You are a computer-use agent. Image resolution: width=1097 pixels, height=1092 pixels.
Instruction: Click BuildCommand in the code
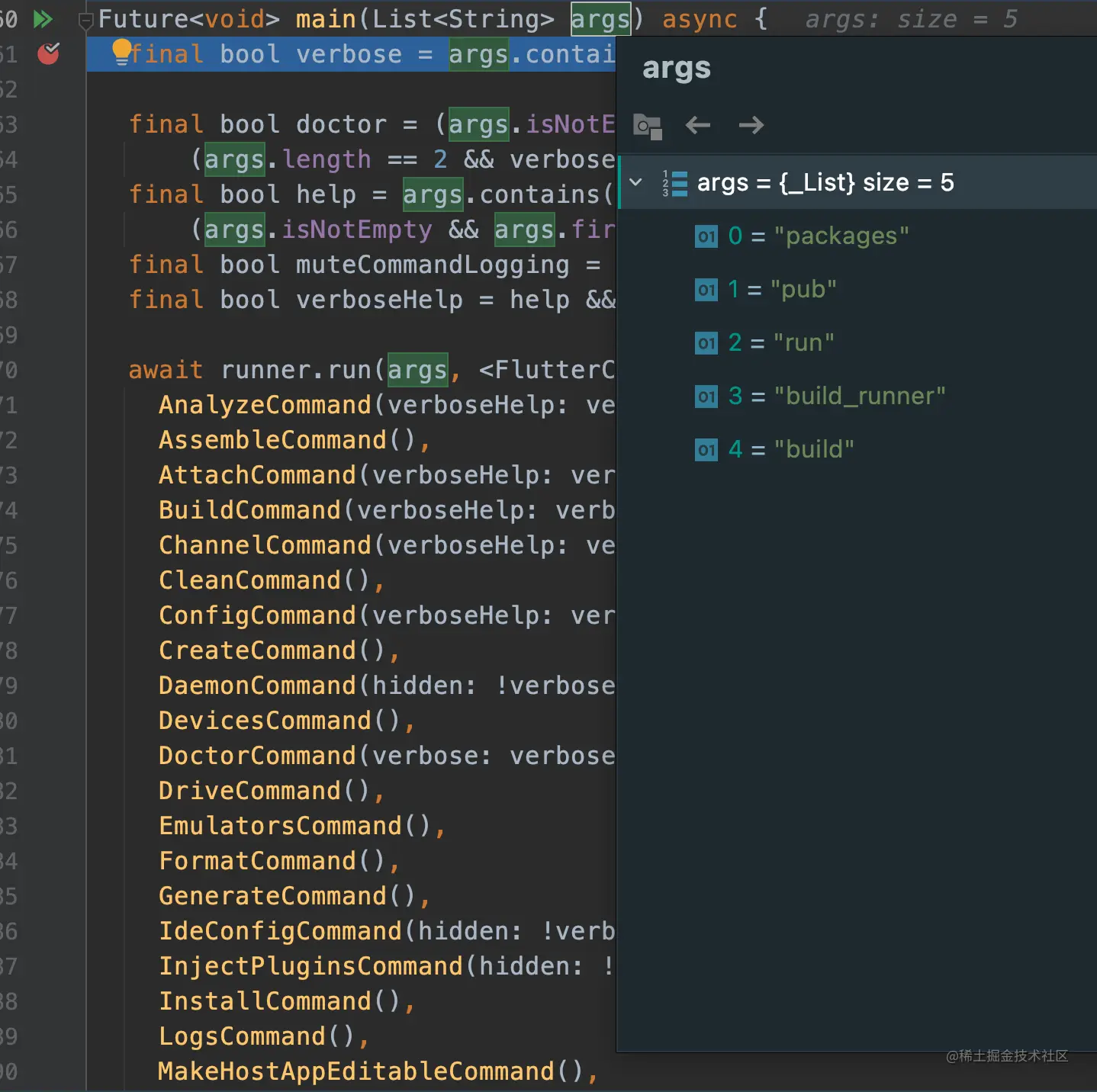tap(249, 510)
